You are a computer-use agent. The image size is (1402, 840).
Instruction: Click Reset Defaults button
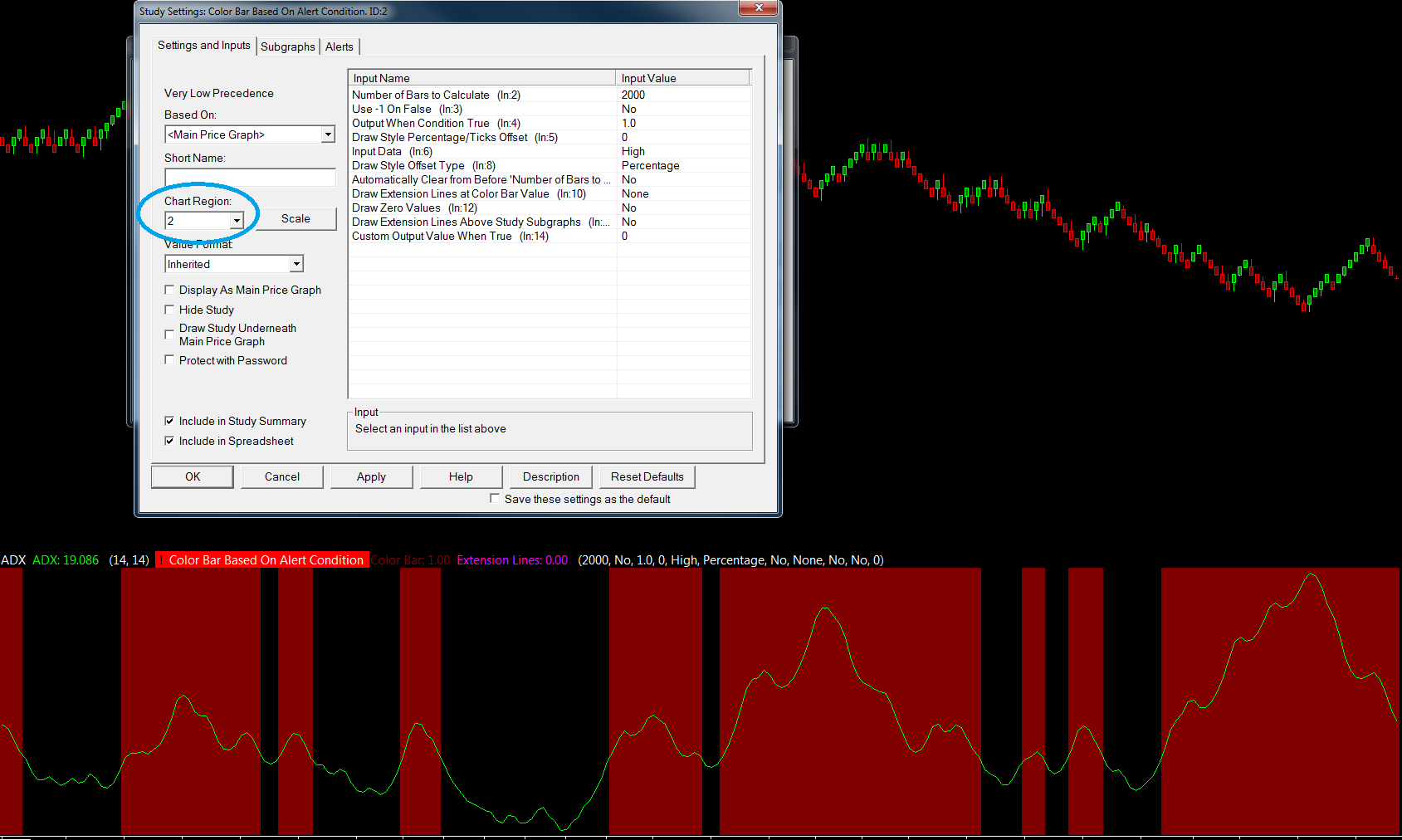click(x=647, y=476)
